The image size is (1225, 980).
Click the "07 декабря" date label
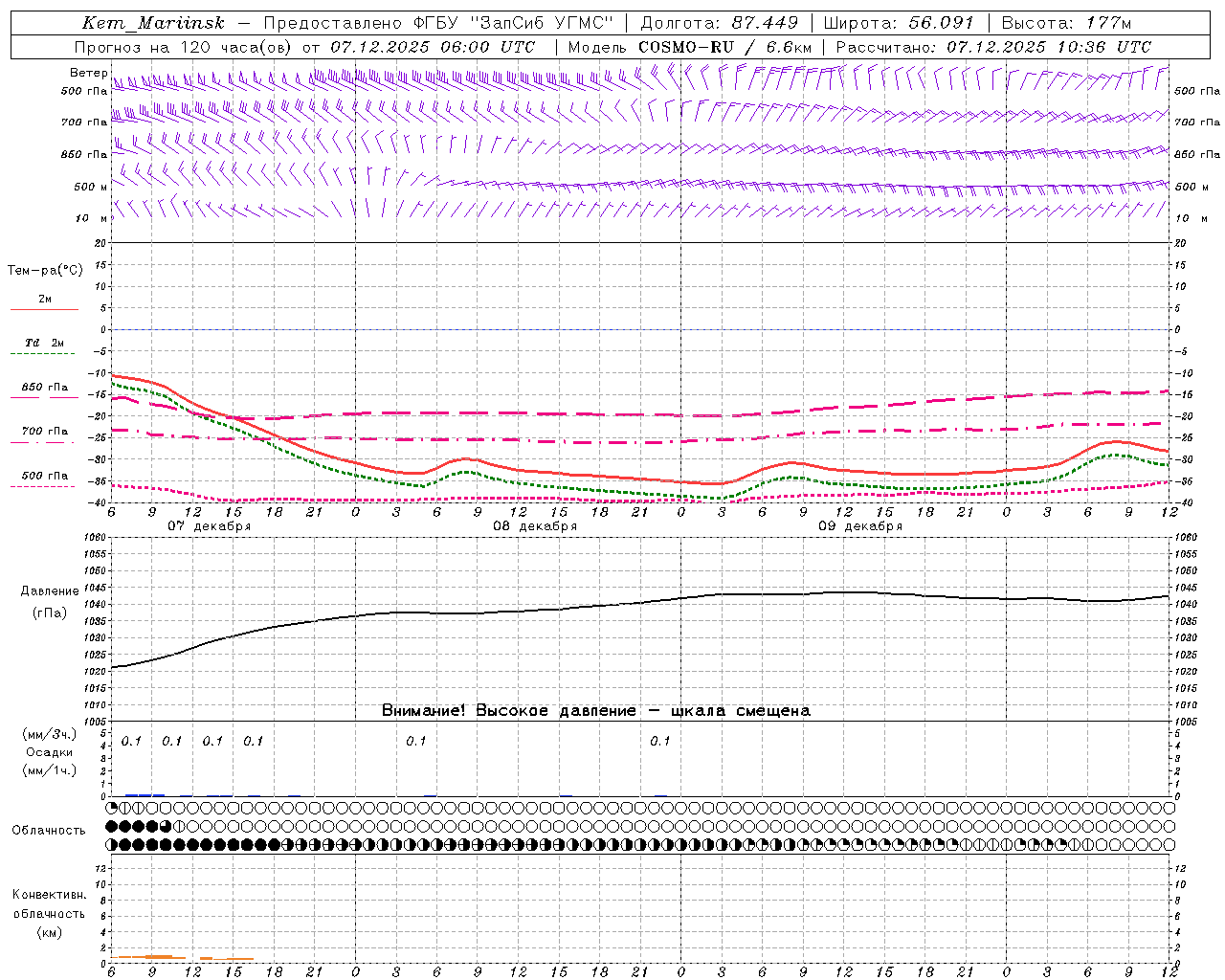pyautogui.click(x=210, y=526)
